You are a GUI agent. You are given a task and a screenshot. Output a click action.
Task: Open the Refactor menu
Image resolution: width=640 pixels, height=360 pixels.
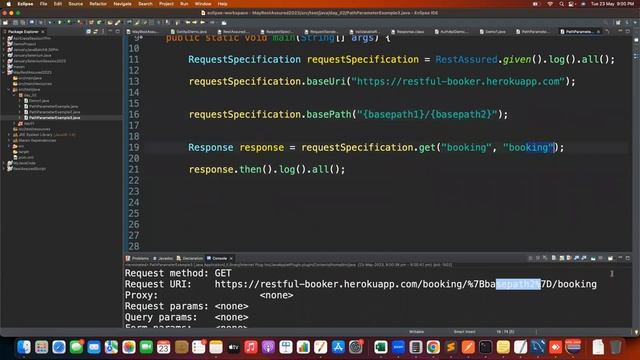(98, 4)
